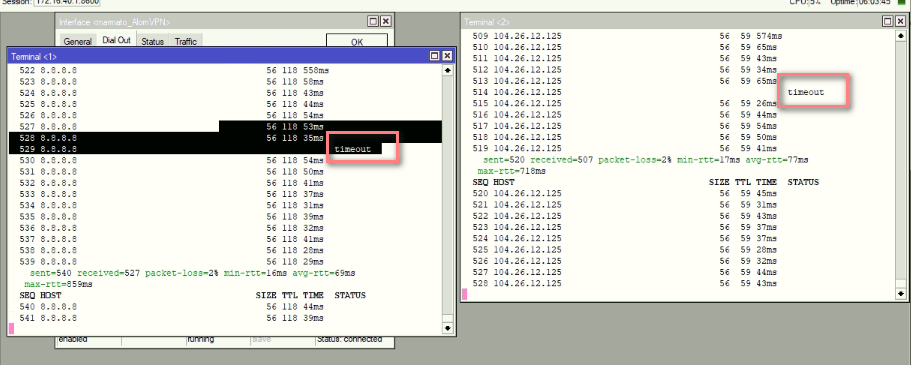Open the Dial Out tab

pos(116,40)
